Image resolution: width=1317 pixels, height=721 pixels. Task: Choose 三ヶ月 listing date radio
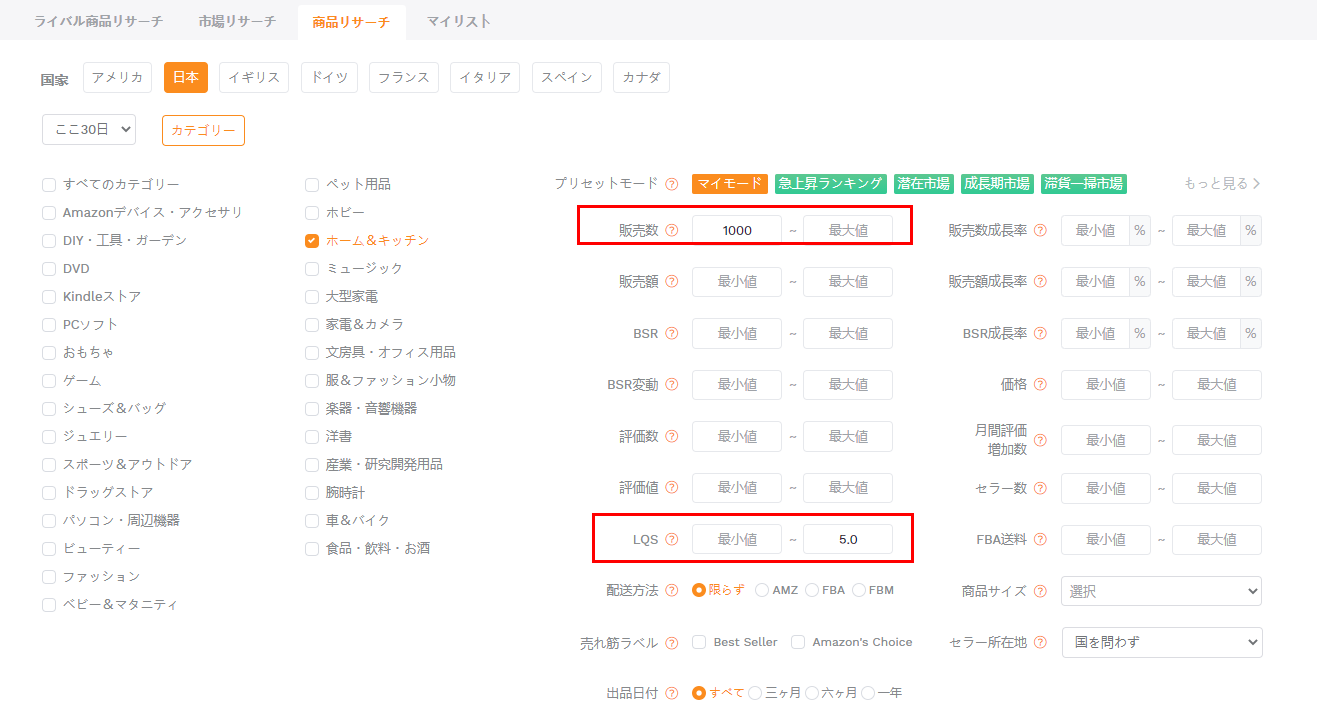click(x=755, y=693)
